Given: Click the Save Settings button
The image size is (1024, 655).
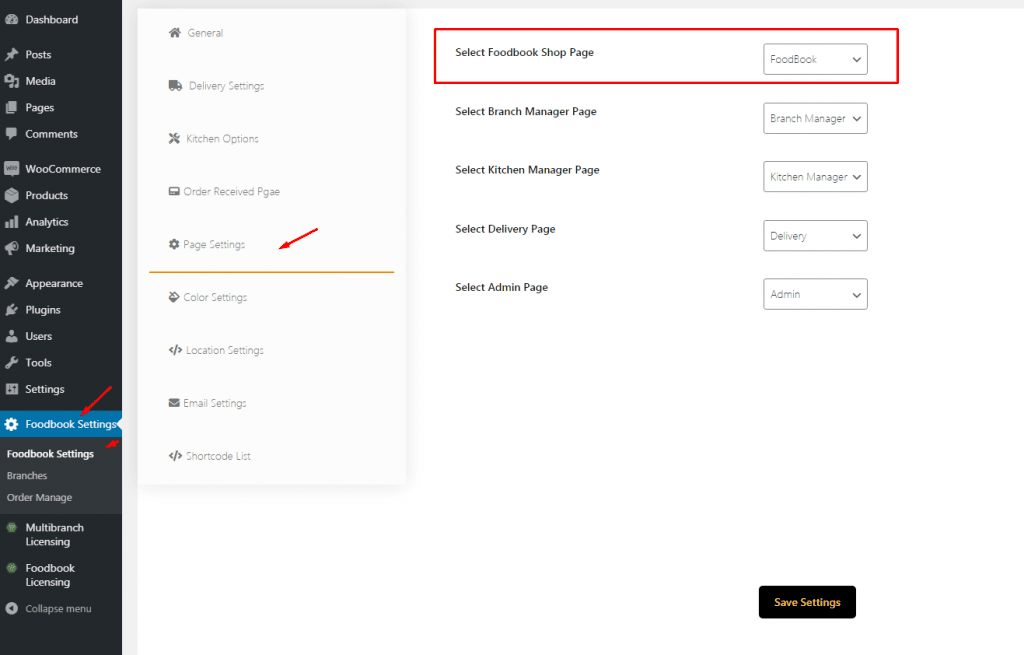Looking at the screenshot, I should coord(807,602).
